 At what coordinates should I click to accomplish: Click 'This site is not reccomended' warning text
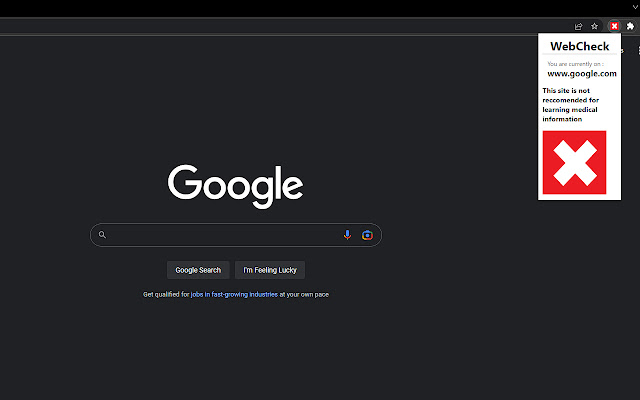tap(570, 104)
